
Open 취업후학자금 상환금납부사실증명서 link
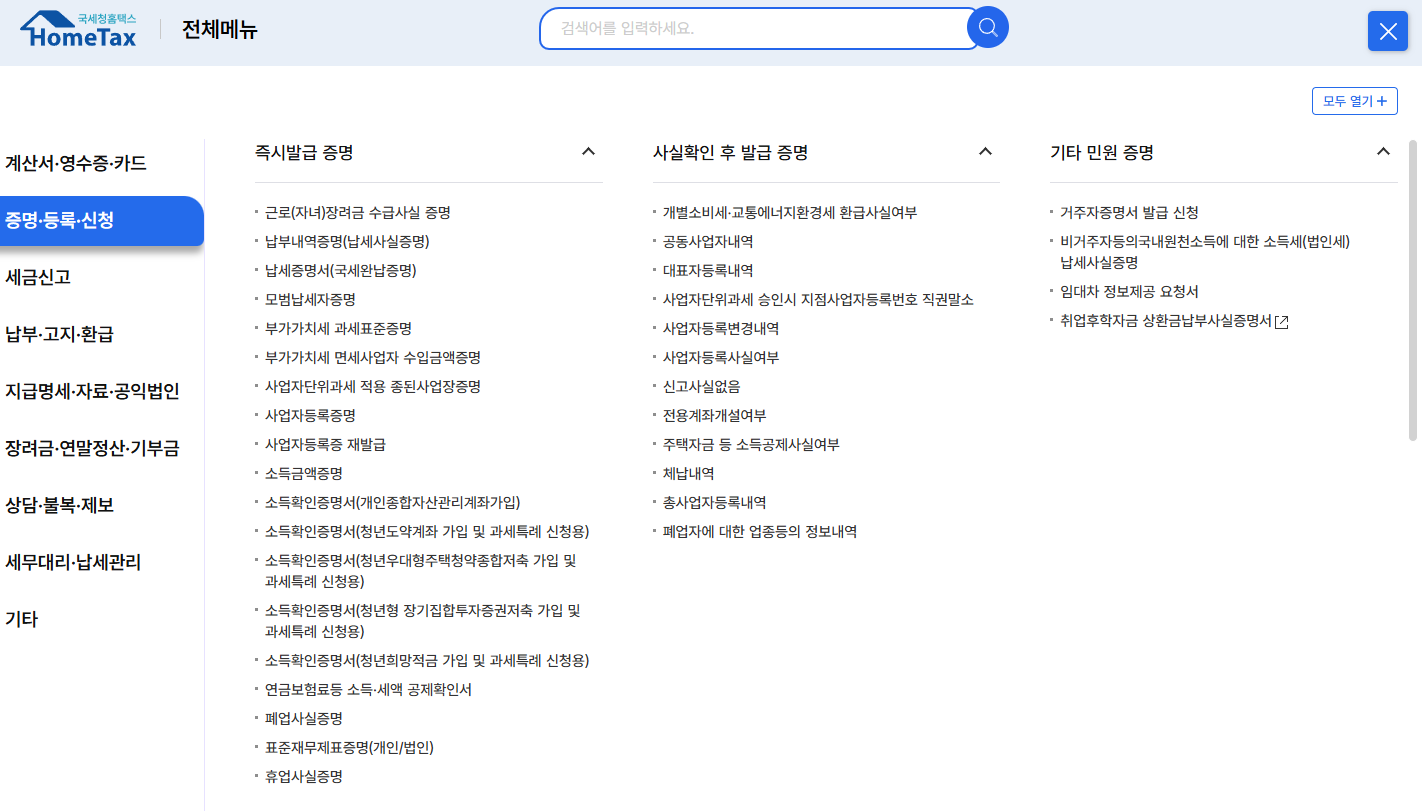[x=1166, y=322]
